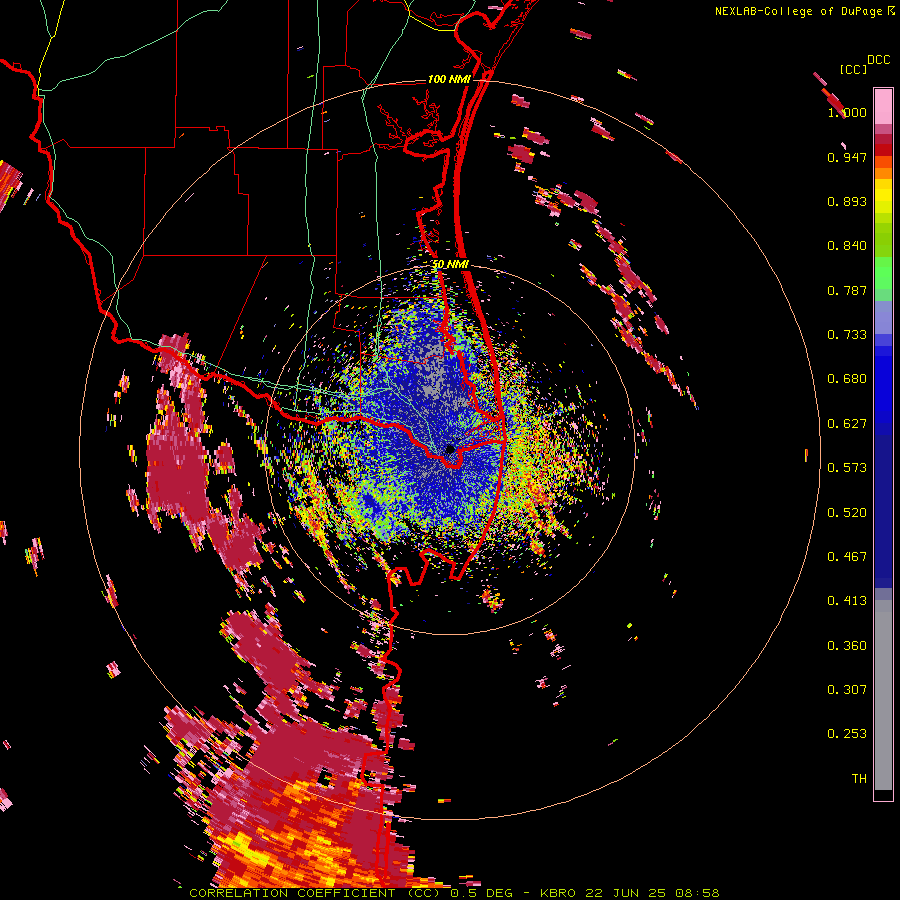900x900 pixels.
Task: Select the 0.627 color scale value
Action: click(847, 424)
